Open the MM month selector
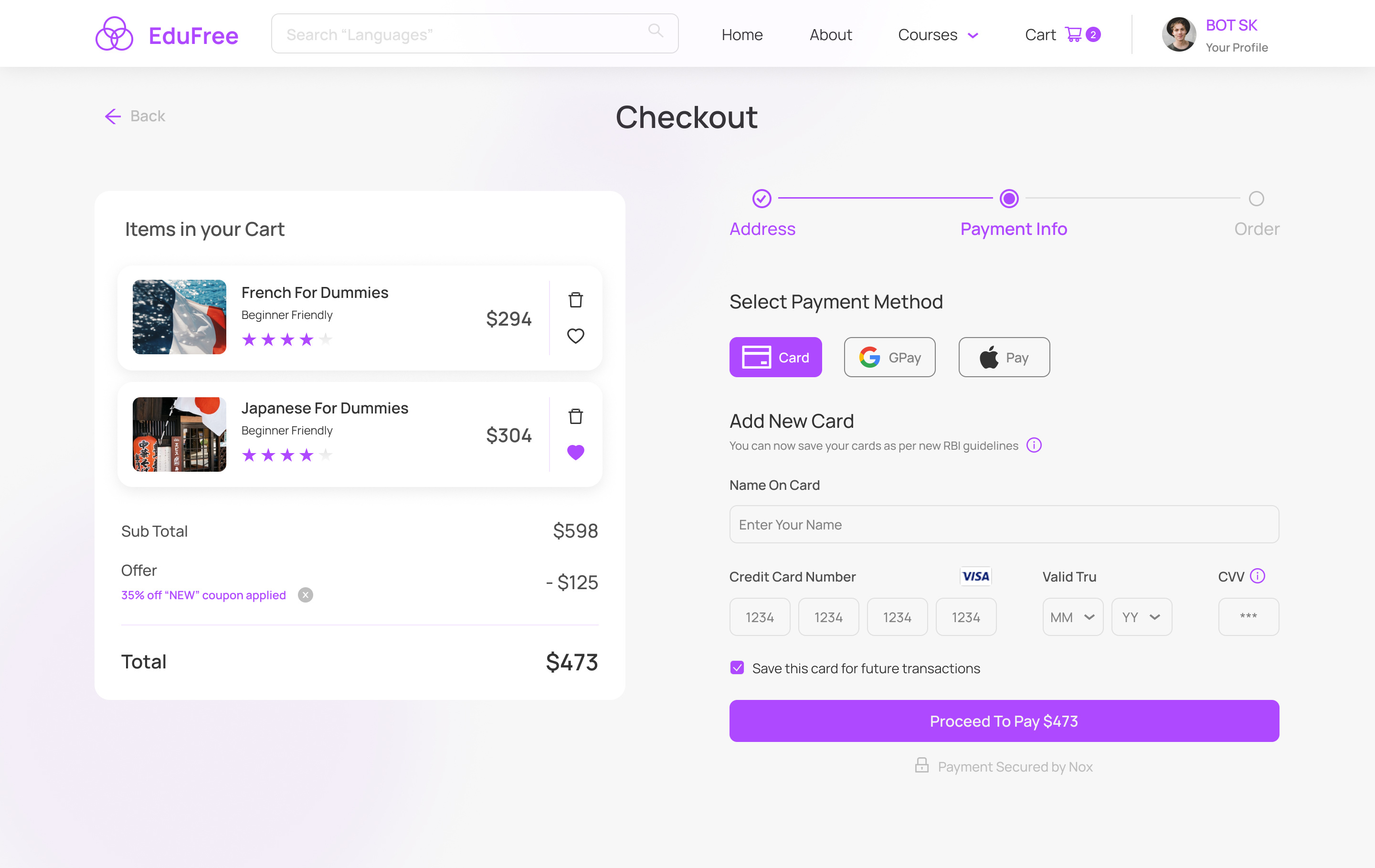 1072,617
